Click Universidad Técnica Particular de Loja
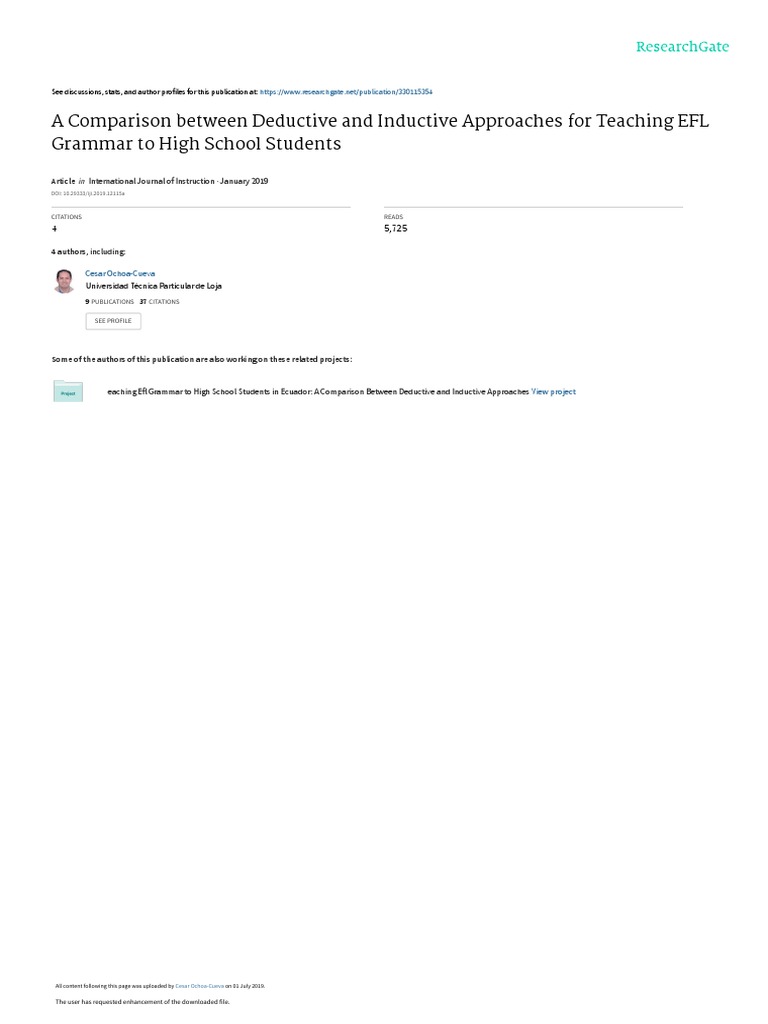 (x=153, y=286)
